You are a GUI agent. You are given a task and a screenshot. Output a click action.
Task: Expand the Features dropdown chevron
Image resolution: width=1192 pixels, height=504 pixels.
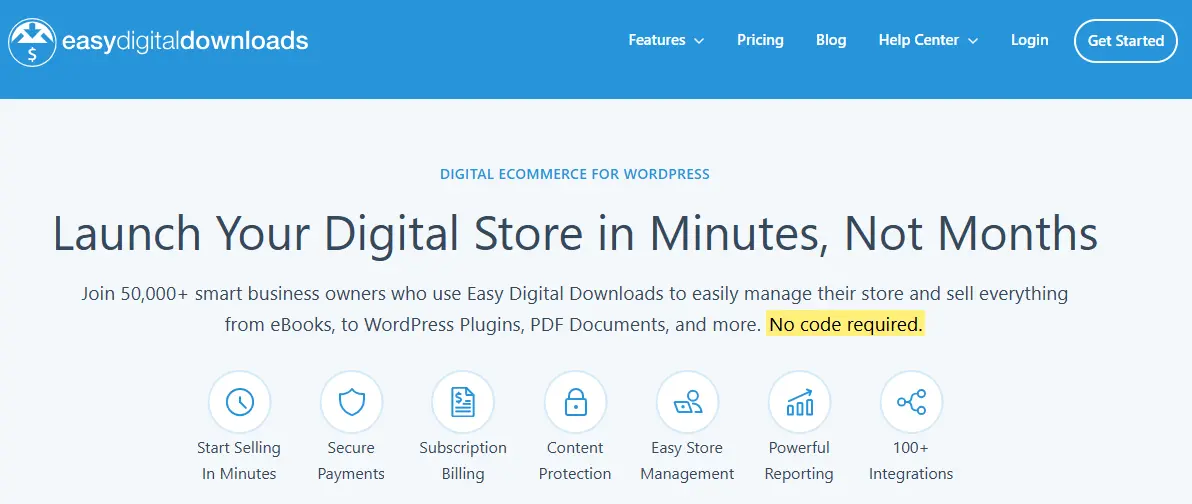[x=699, y=41]
